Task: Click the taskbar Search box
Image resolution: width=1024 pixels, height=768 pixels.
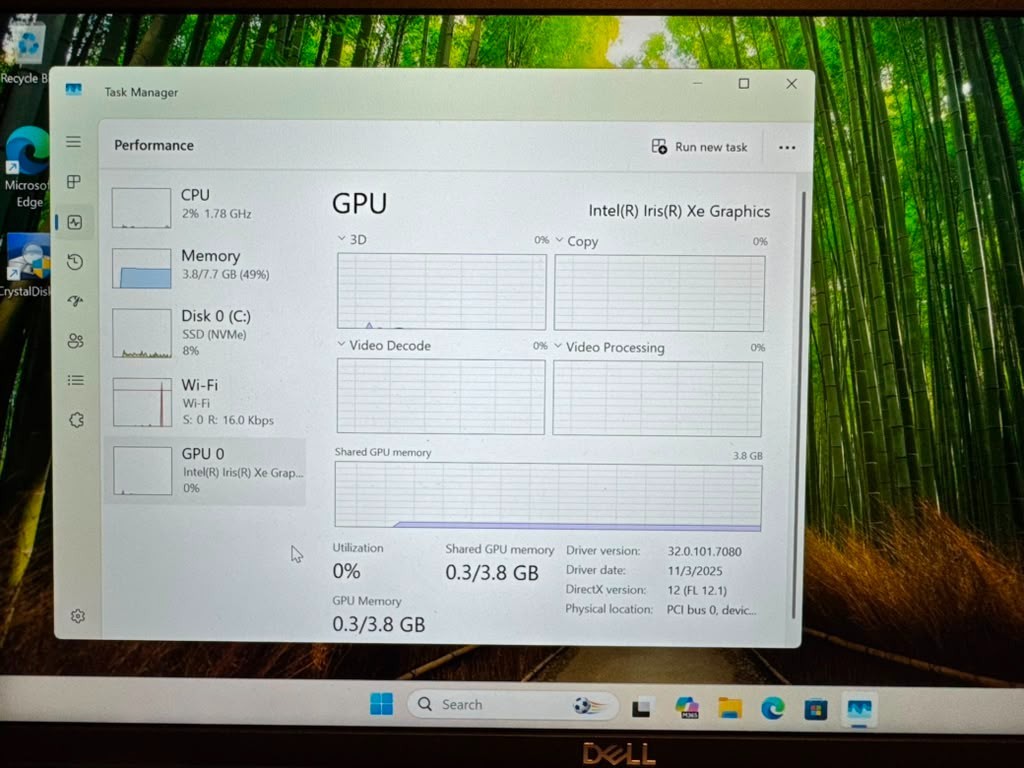Action: point(512,705)
